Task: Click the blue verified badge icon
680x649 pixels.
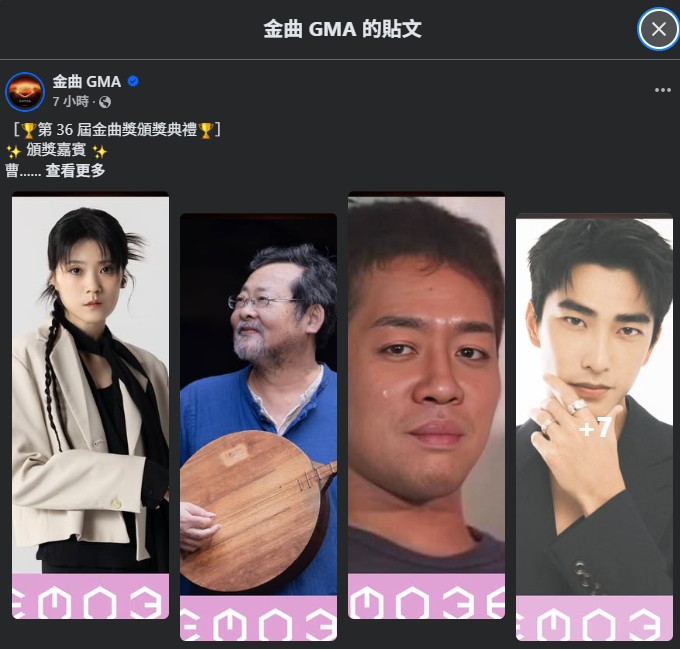Action: tap(133, 81)
